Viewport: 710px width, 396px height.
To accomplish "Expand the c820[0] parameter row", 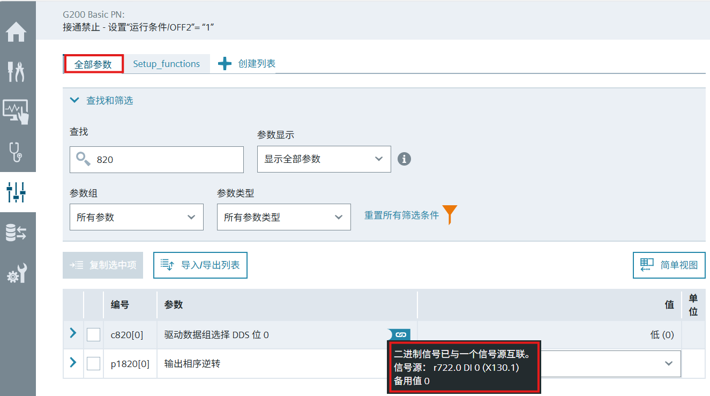I will pos(73,333).
